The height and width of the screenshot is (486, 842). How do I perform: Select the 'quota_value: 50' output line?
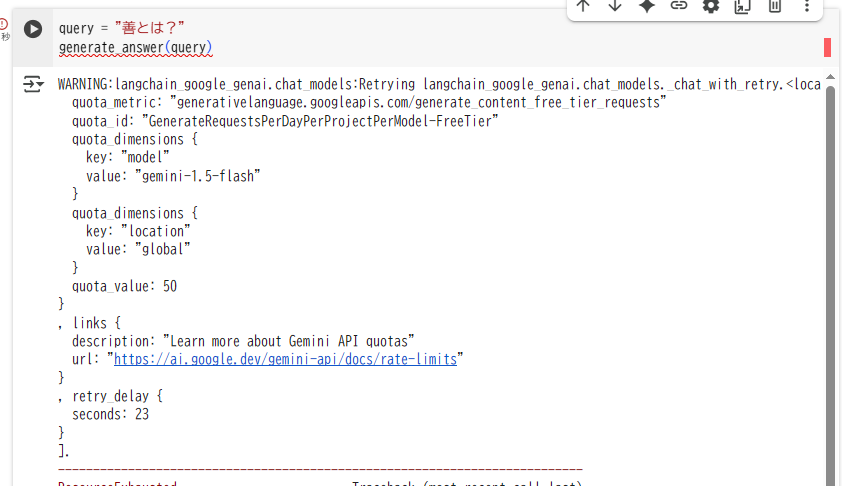click(125, 286)
